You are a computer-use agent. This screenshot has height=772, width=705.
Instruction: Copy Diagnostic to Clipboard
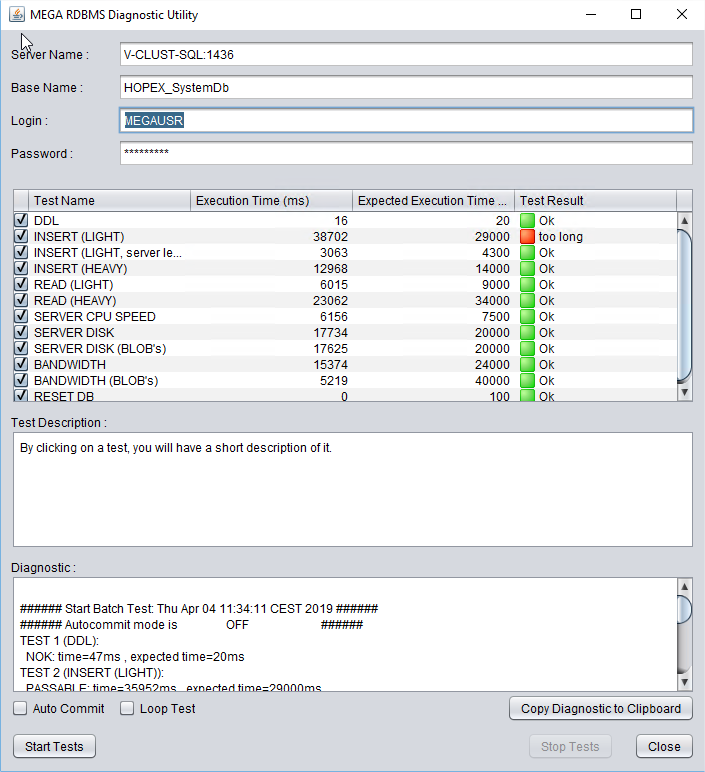click(x=601, y=709)
